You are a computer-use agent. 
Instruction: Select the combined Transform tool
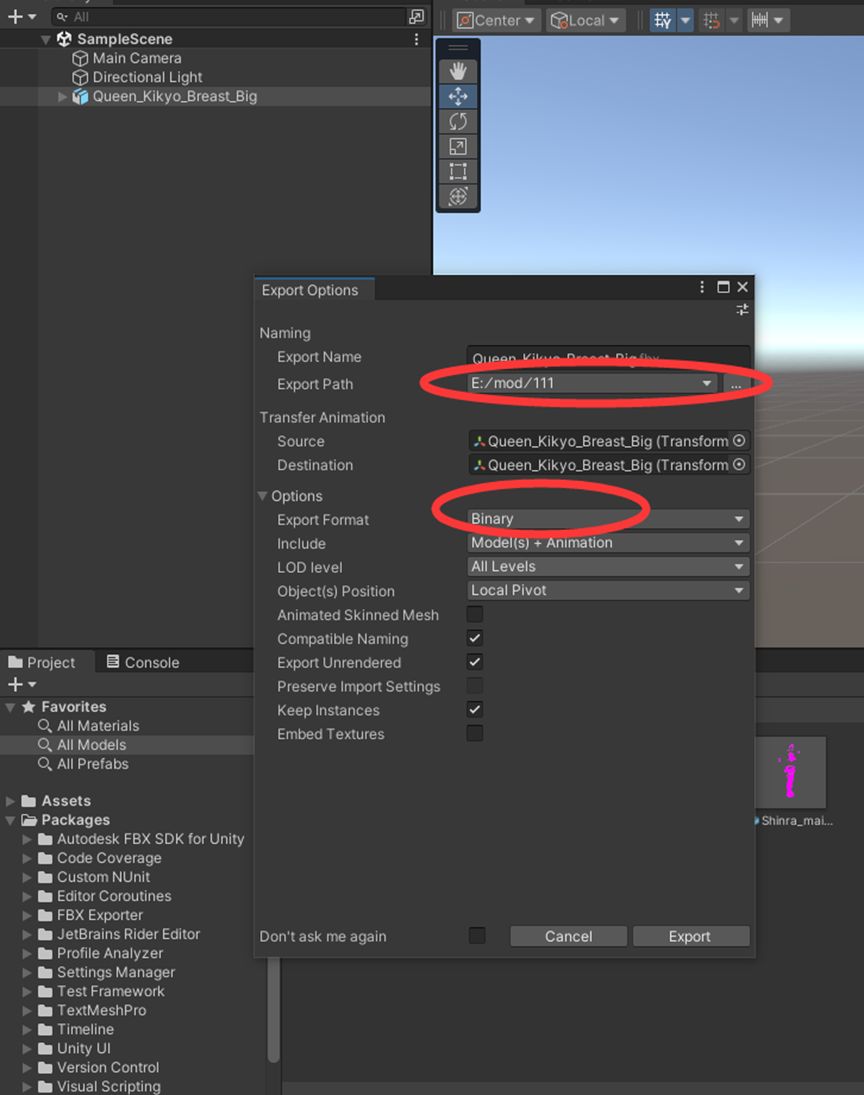[x=458, y=196]
